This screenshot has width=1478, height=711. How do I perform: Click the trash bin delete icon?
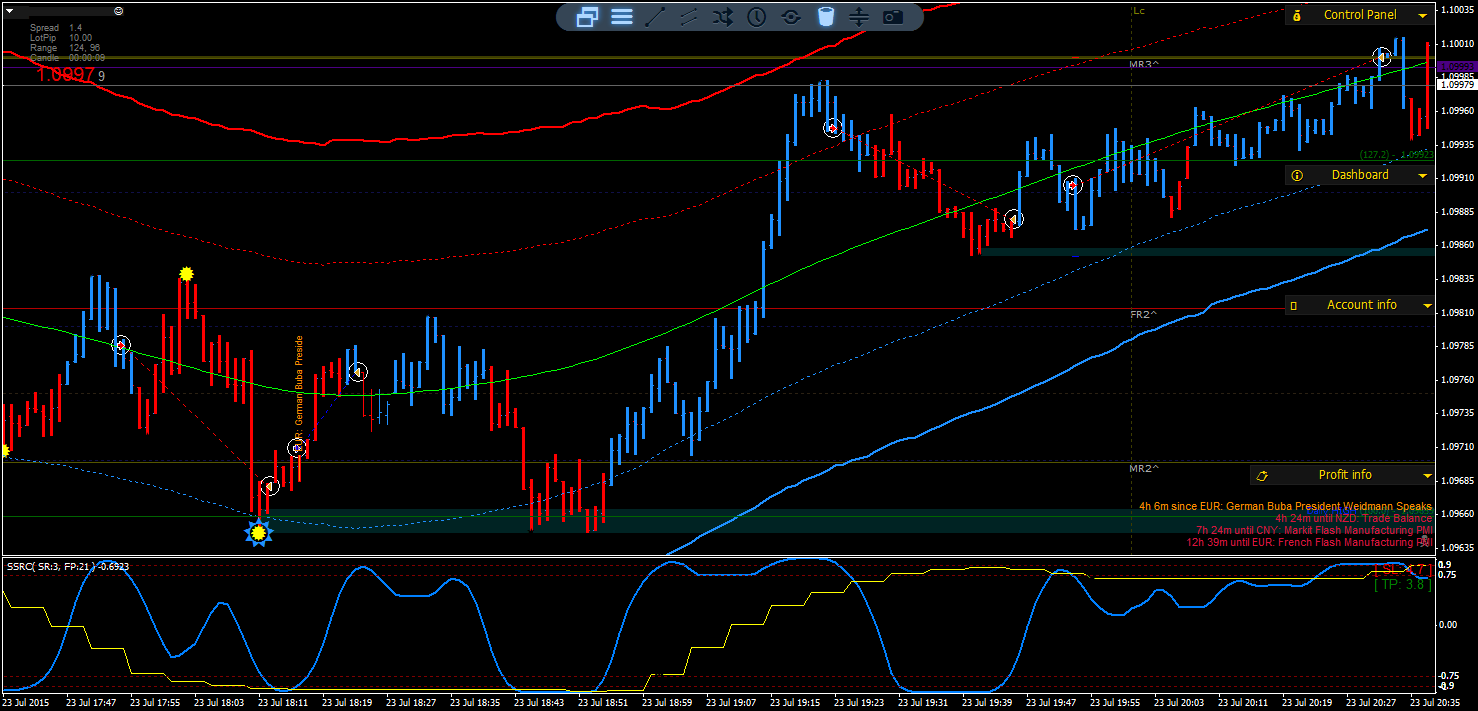(825, 16)
